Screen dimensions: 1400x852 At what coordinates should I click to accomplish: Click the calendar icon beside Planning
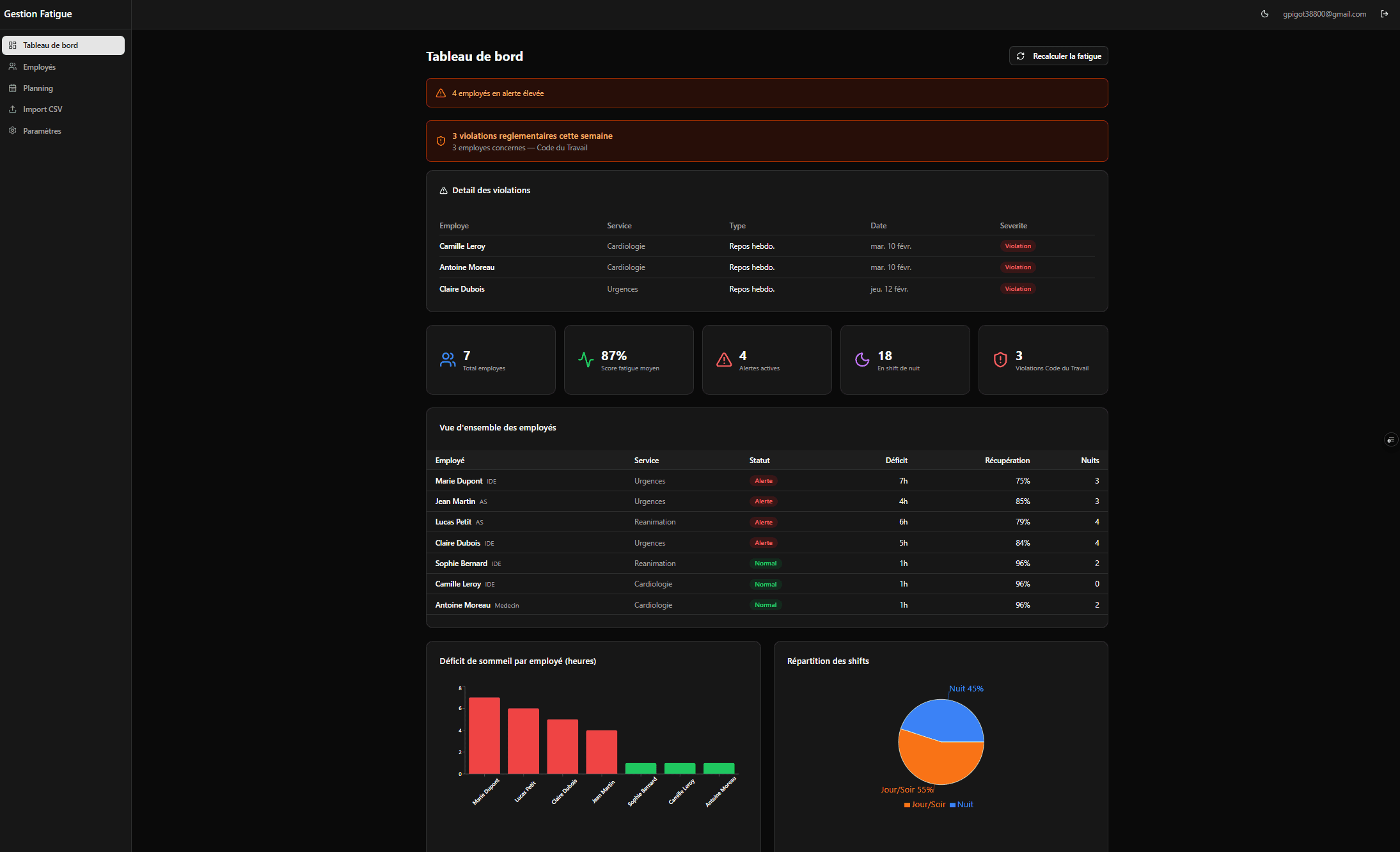coord(13,88)
